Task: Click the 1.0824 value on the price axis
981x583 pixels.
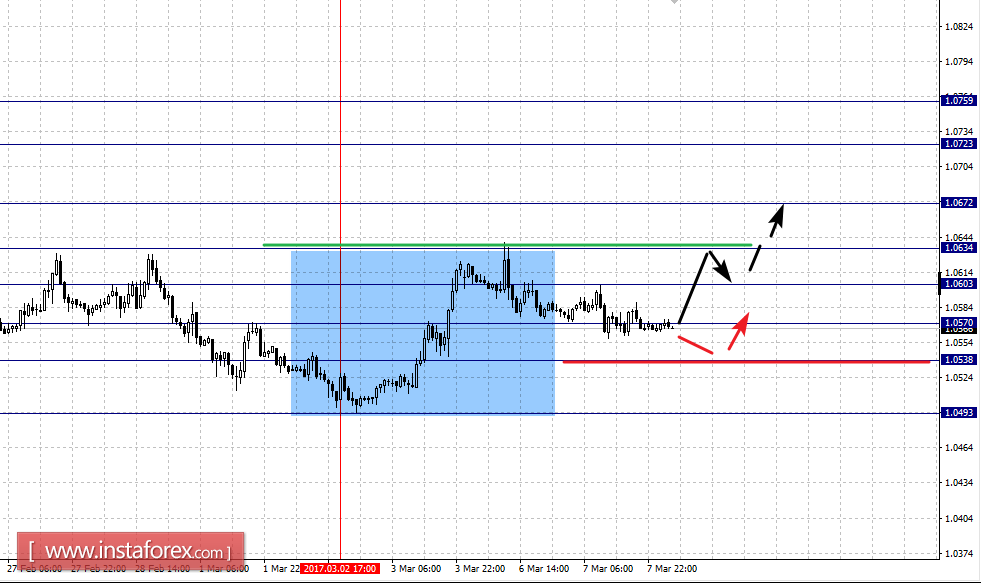Action: click(x=959, y=26)
